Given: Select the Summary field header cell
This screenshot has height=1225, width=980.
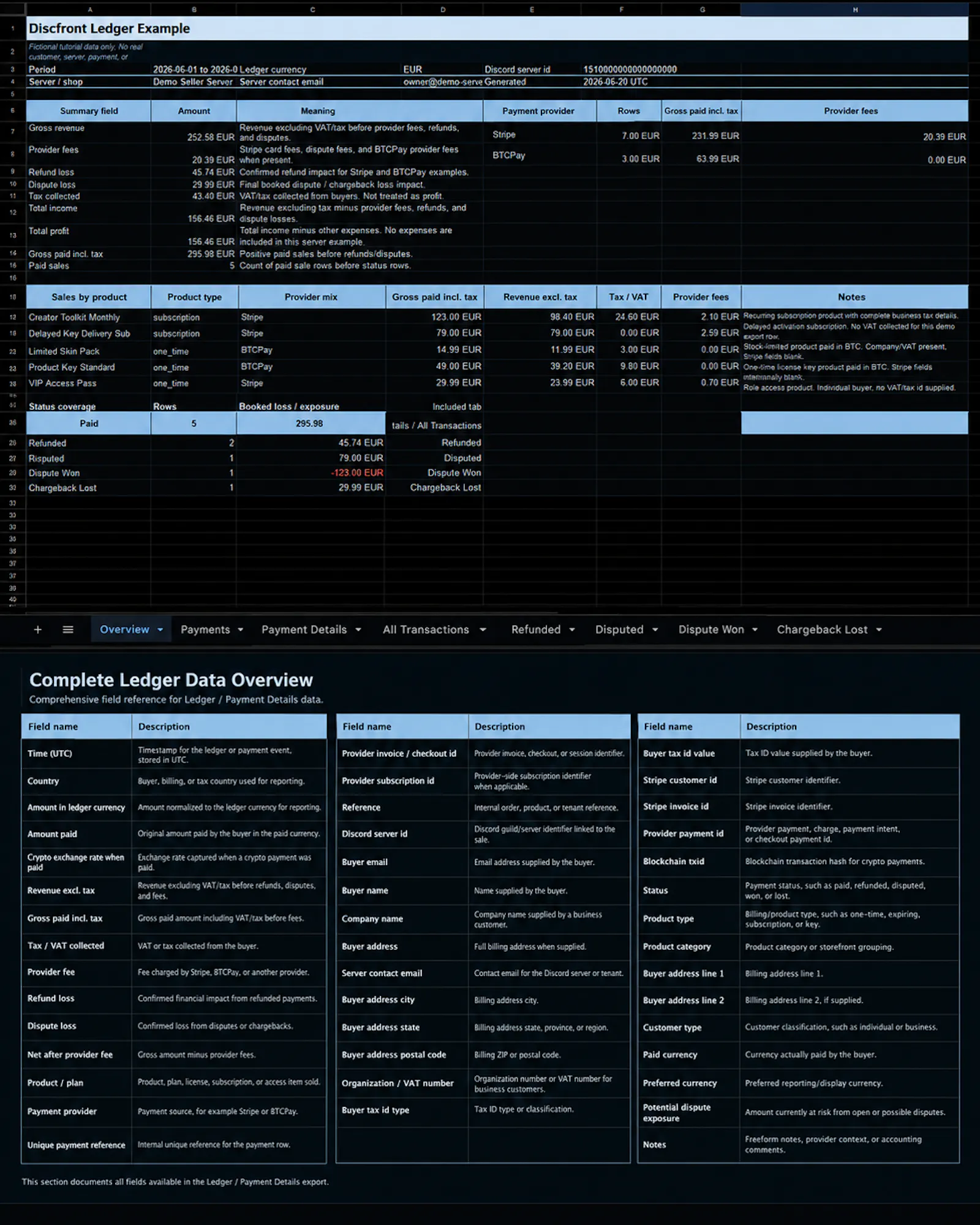Looking at the screenshot, I should click(x=89, y=111).
